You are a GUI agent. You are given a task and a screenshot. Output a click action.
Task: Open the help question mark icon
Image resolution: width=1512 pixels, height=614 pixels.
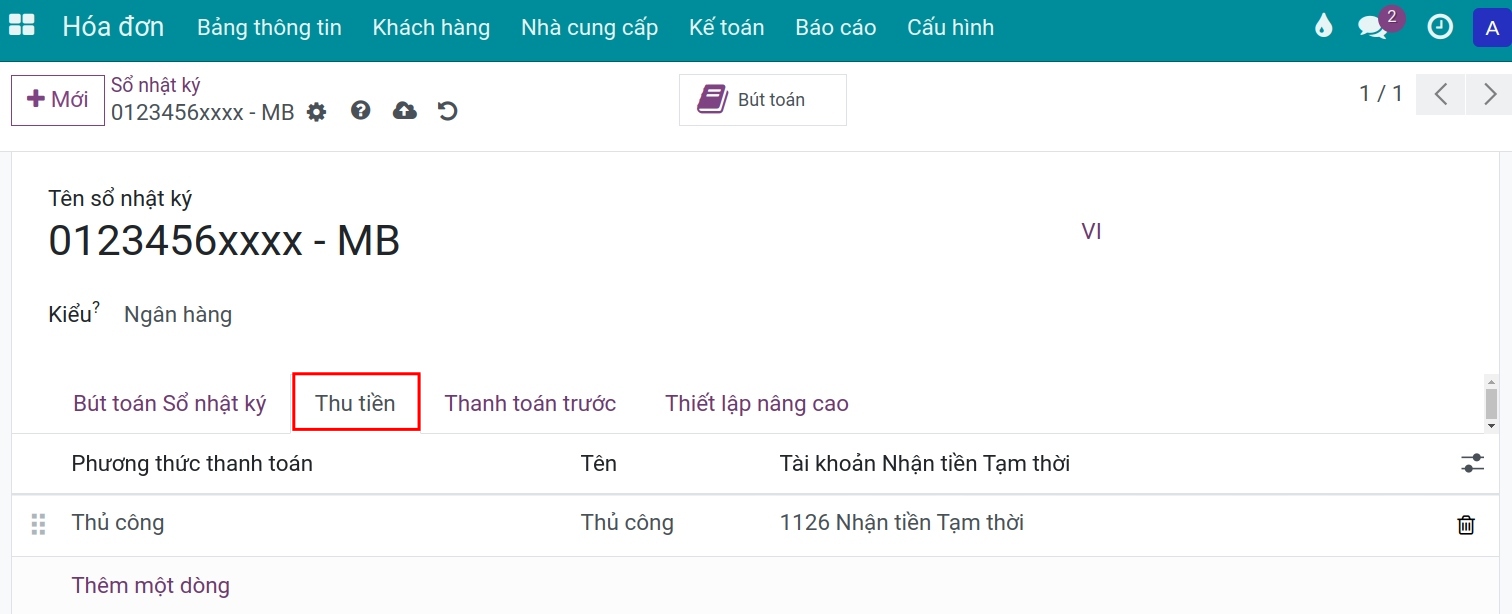pos(360,112)
